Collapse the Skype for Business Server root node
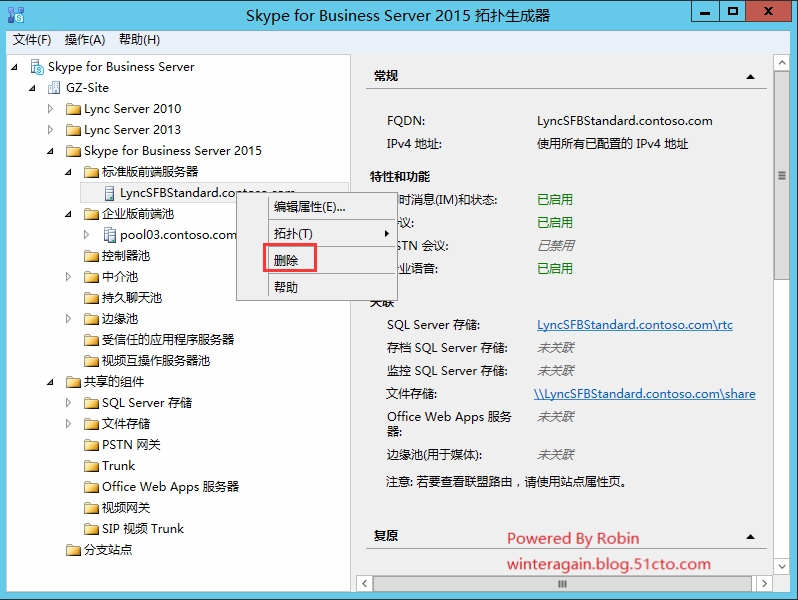Image resolution: width=798 pixels, height=600 pixels. 14,67
